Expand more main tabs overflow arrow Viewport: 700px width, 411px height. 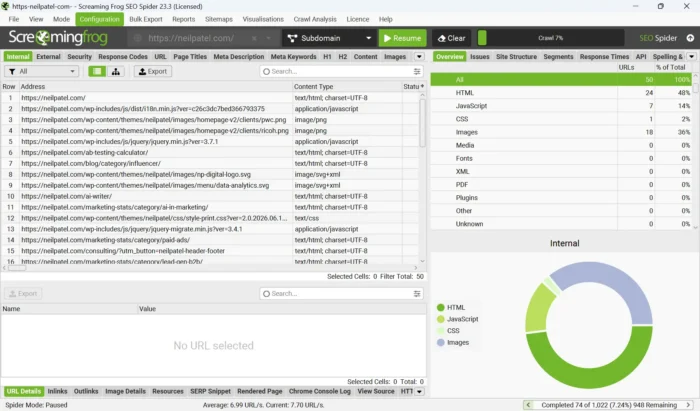pos(419,57)
